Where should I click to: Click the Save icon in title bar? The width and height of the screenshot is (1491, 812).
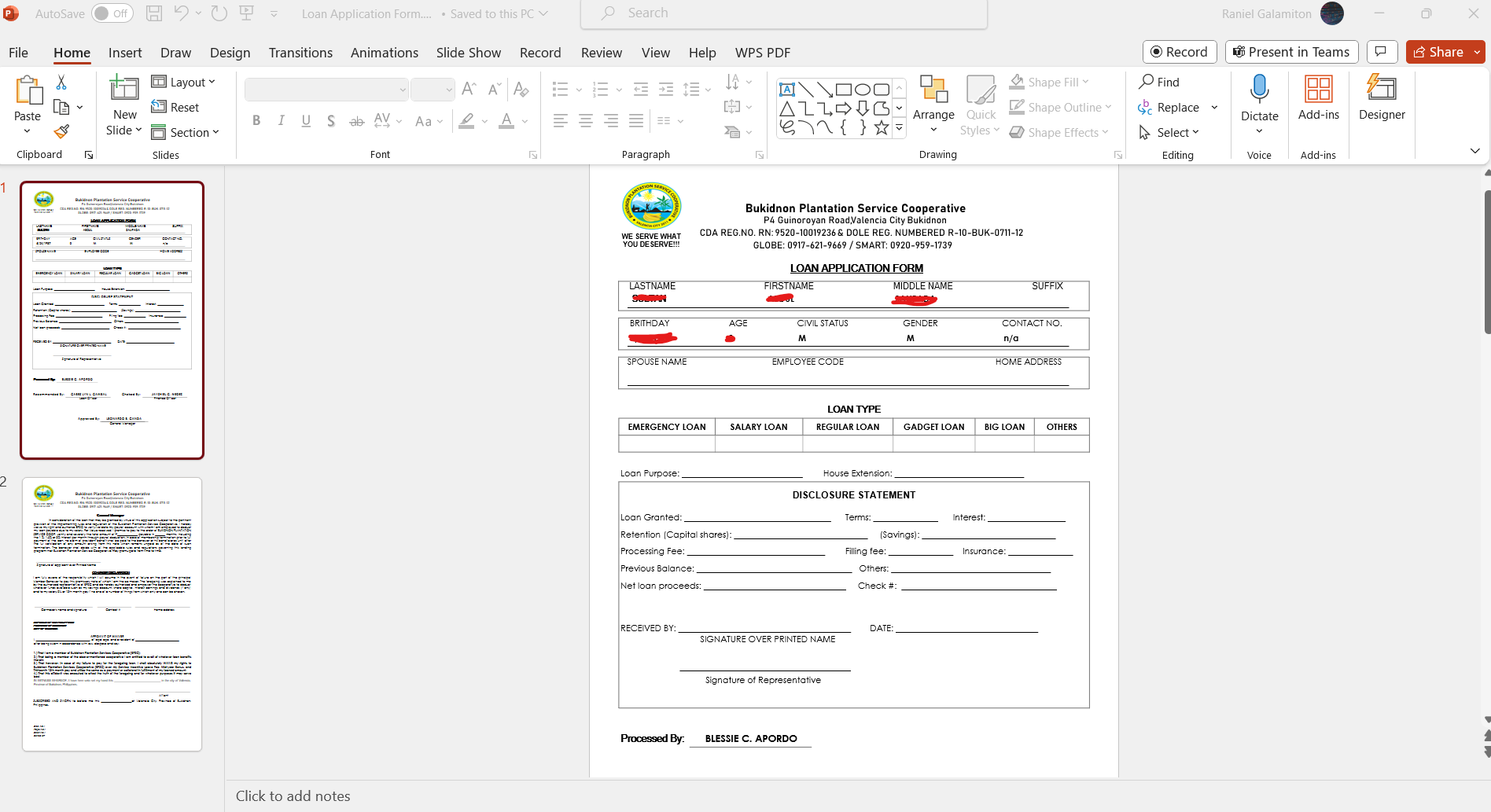tap(154, 13)
